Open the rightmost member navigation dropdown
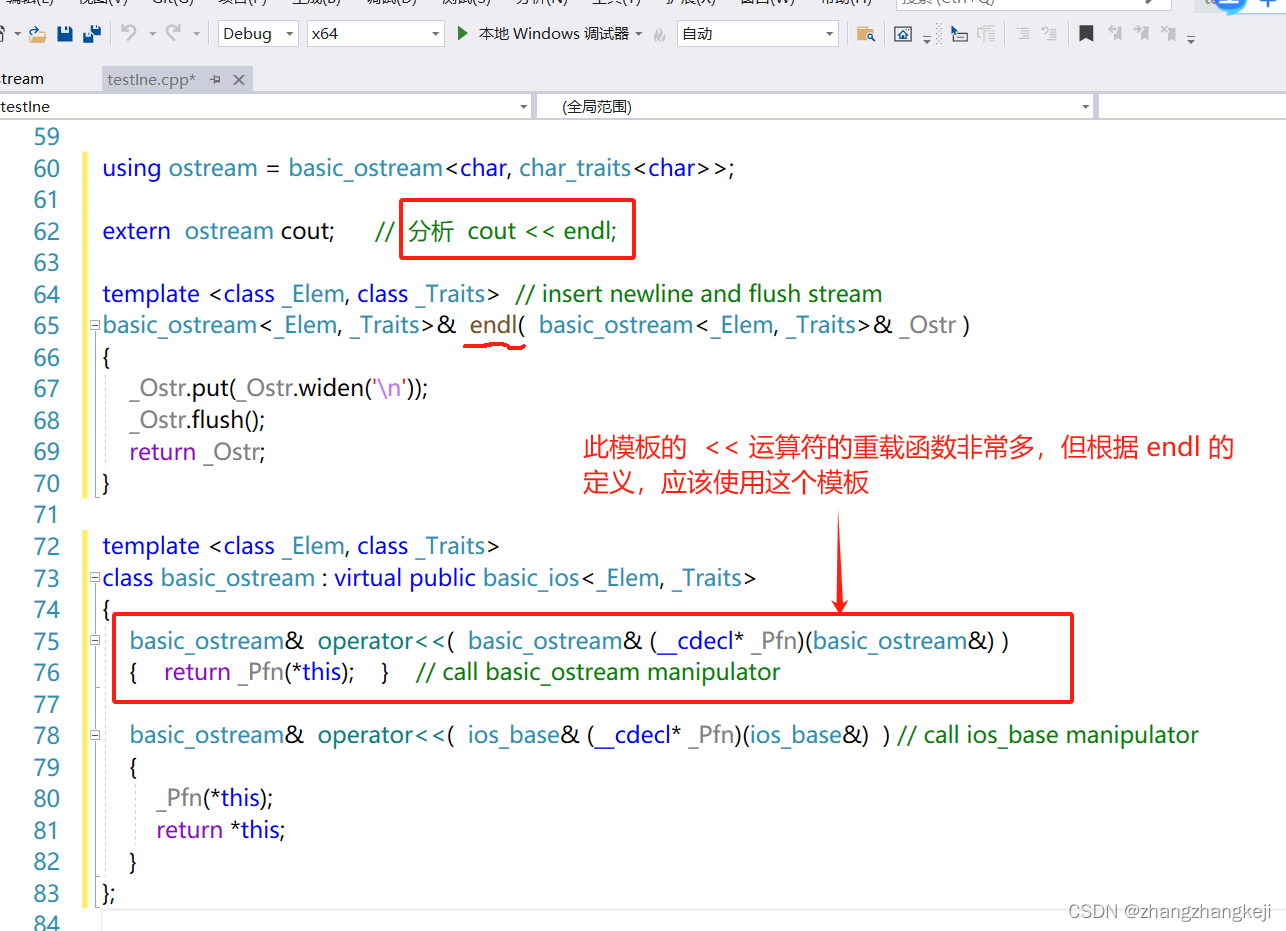 [1192, 107]
